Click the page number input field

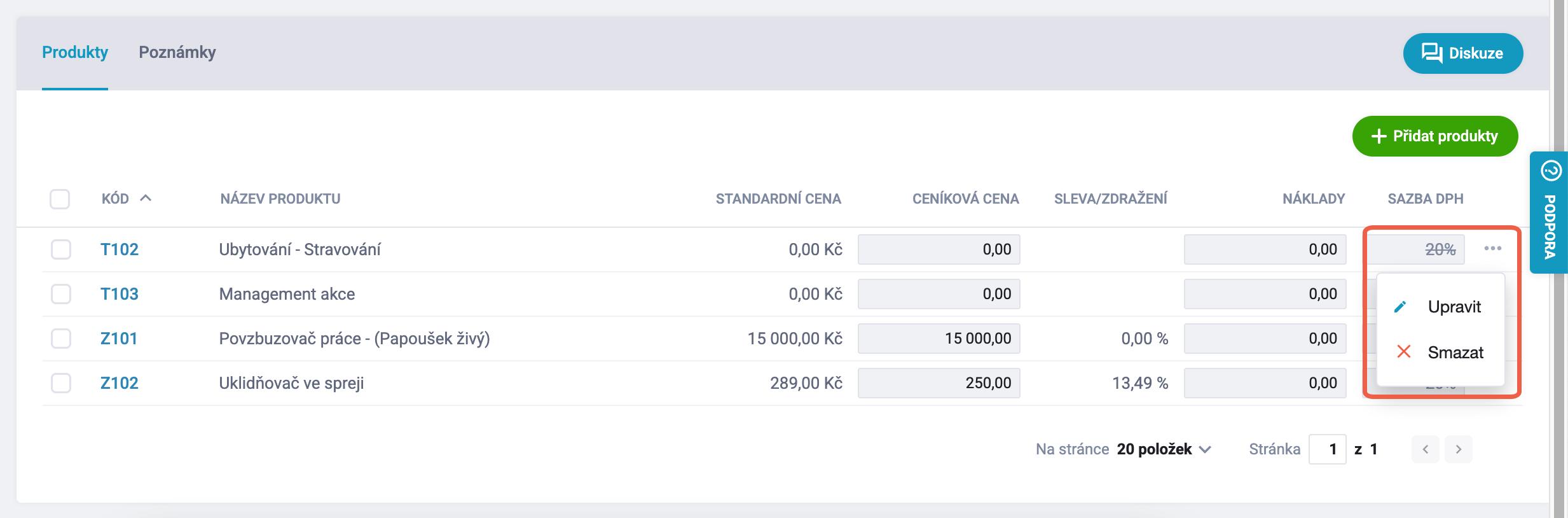pyautogui.click(x=1327, y=449)
